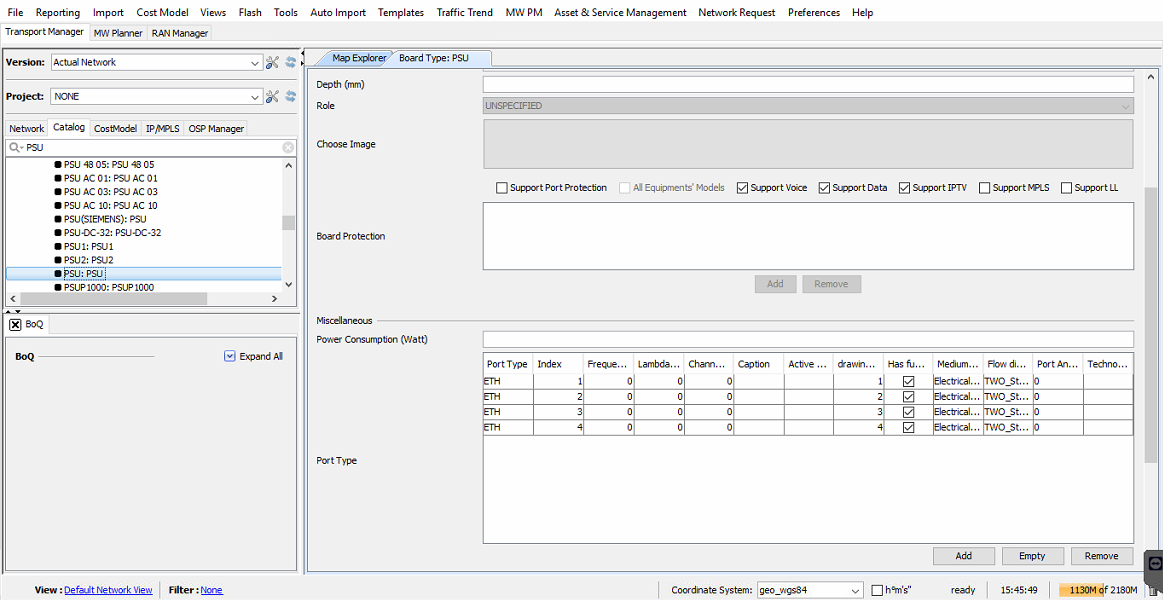
Task: Open the Default Network View link
Action: click(x=108, y=590)
